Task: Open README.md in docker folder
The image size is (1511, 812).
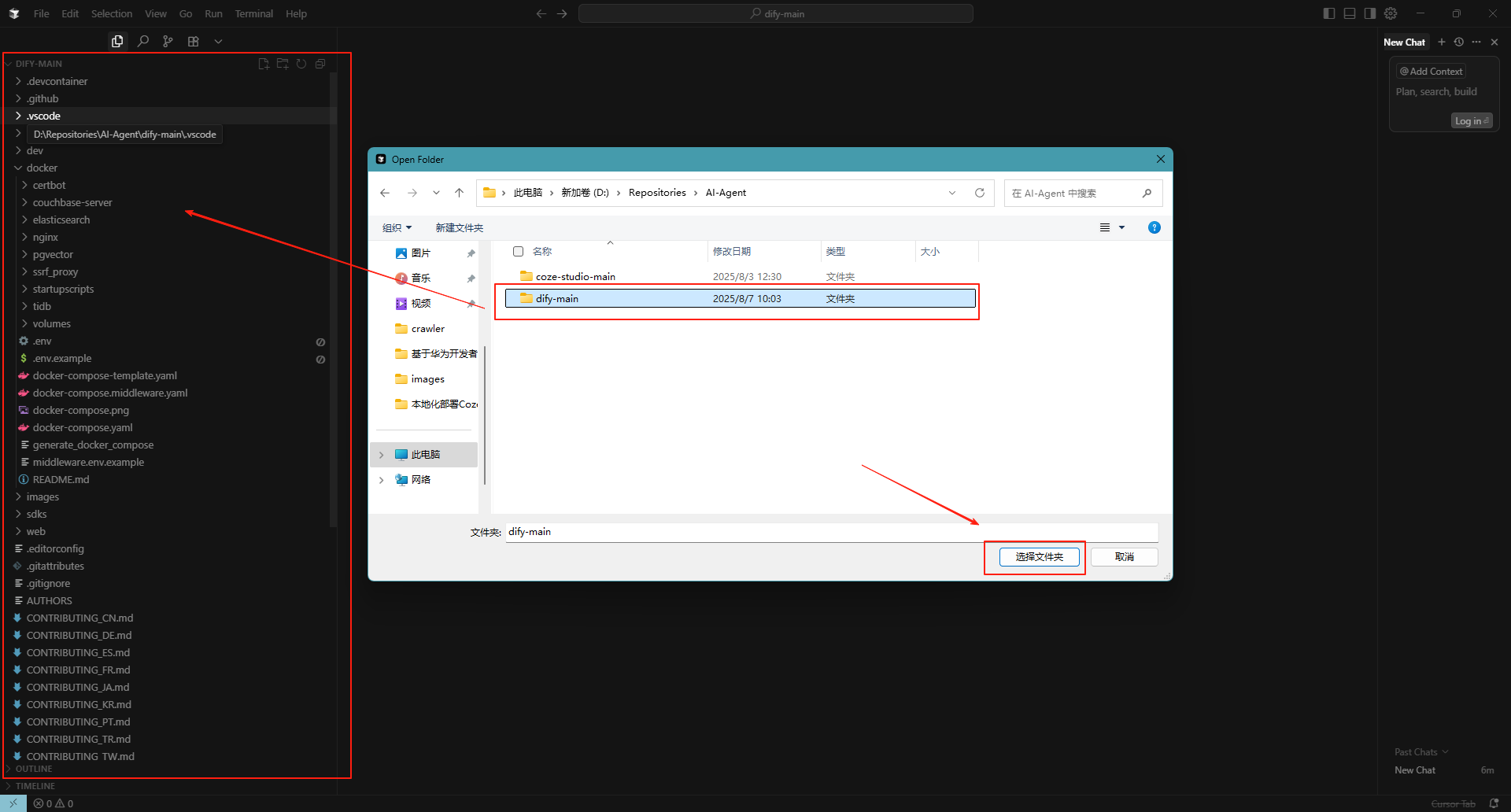Action: [61, 479]
